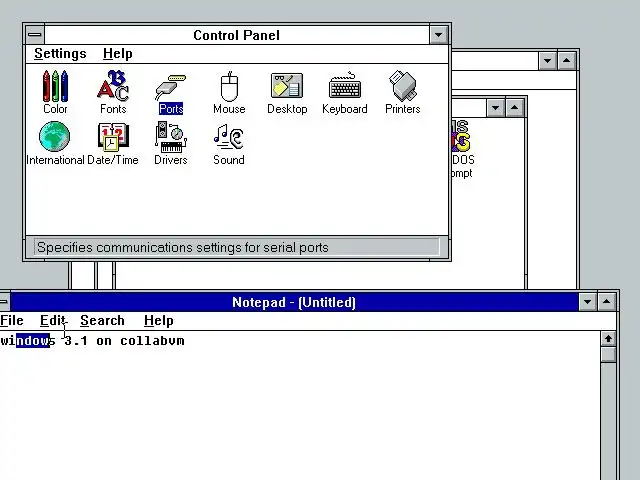Minimize the Notepad window
The image size is (640, 480).
click(x=588, y=302)
